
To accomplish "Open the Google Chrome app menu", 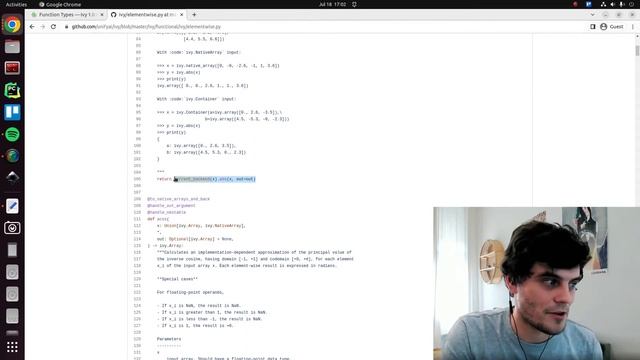I will click(60, 4).
